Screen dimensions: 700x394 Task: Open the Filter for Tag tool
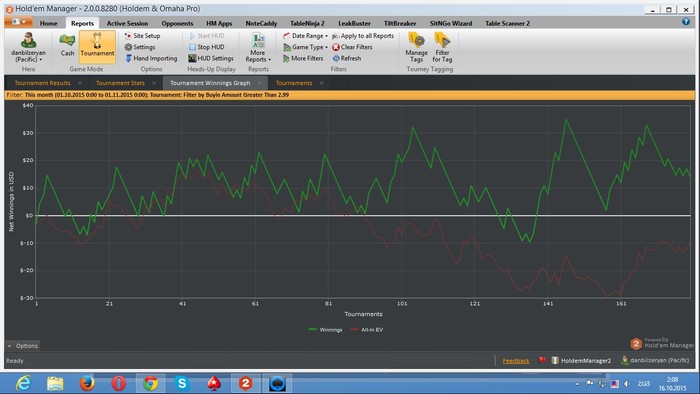point(442,48)
